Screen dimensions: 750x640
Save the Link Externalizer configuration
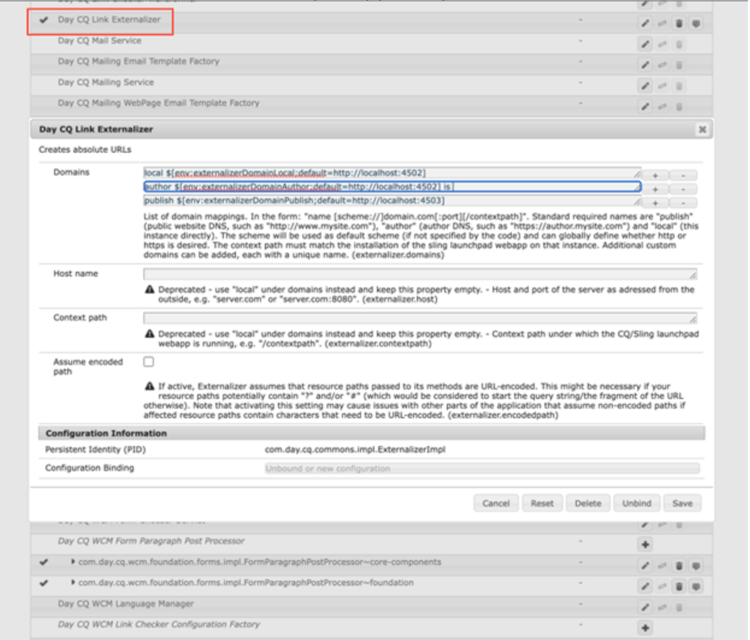(683, 503)
